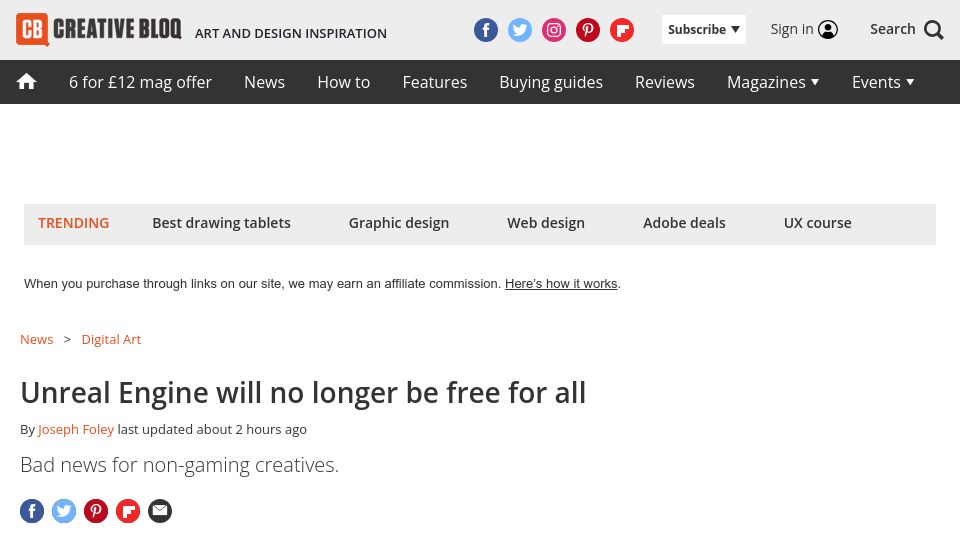Open the Features section
Screen dimensions: 960x540
(x=435, y=82)
